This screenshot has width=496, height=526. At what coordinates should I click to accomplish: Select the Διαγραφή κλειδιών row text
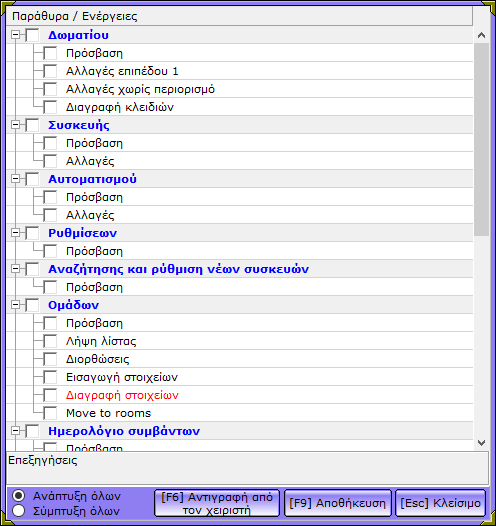120,107
